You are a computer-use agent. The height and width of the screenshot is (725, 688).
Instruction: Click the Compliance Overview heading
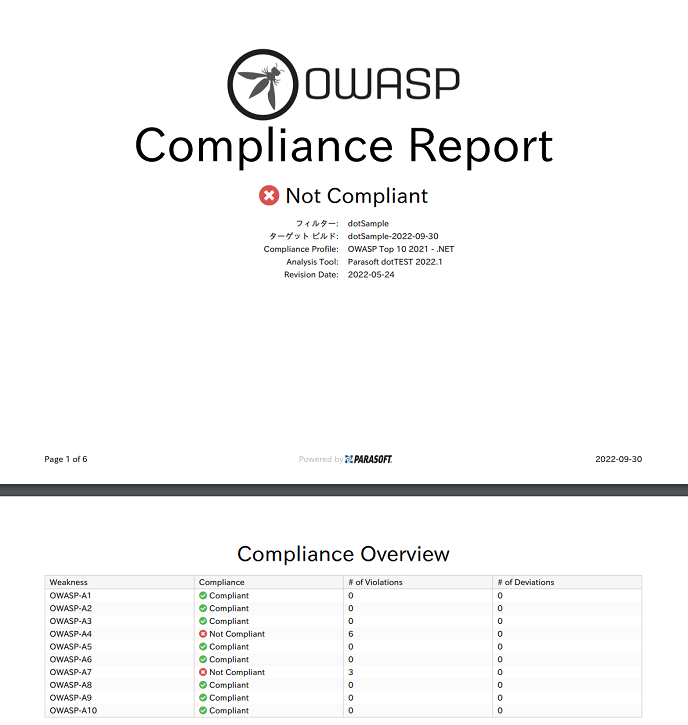[343, 554]
